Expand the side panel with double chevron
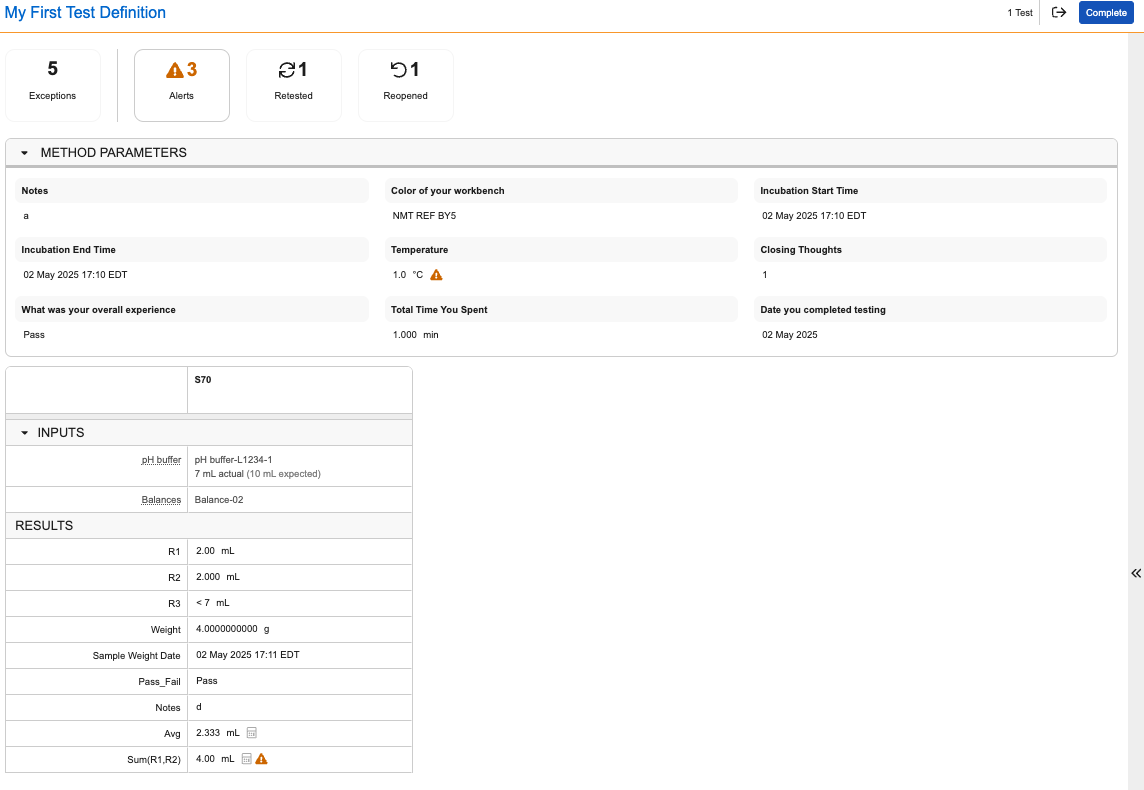Image resolution: width=1144 pixels, height=790 pixels. pyautogui.click(x=1136, y=573)
